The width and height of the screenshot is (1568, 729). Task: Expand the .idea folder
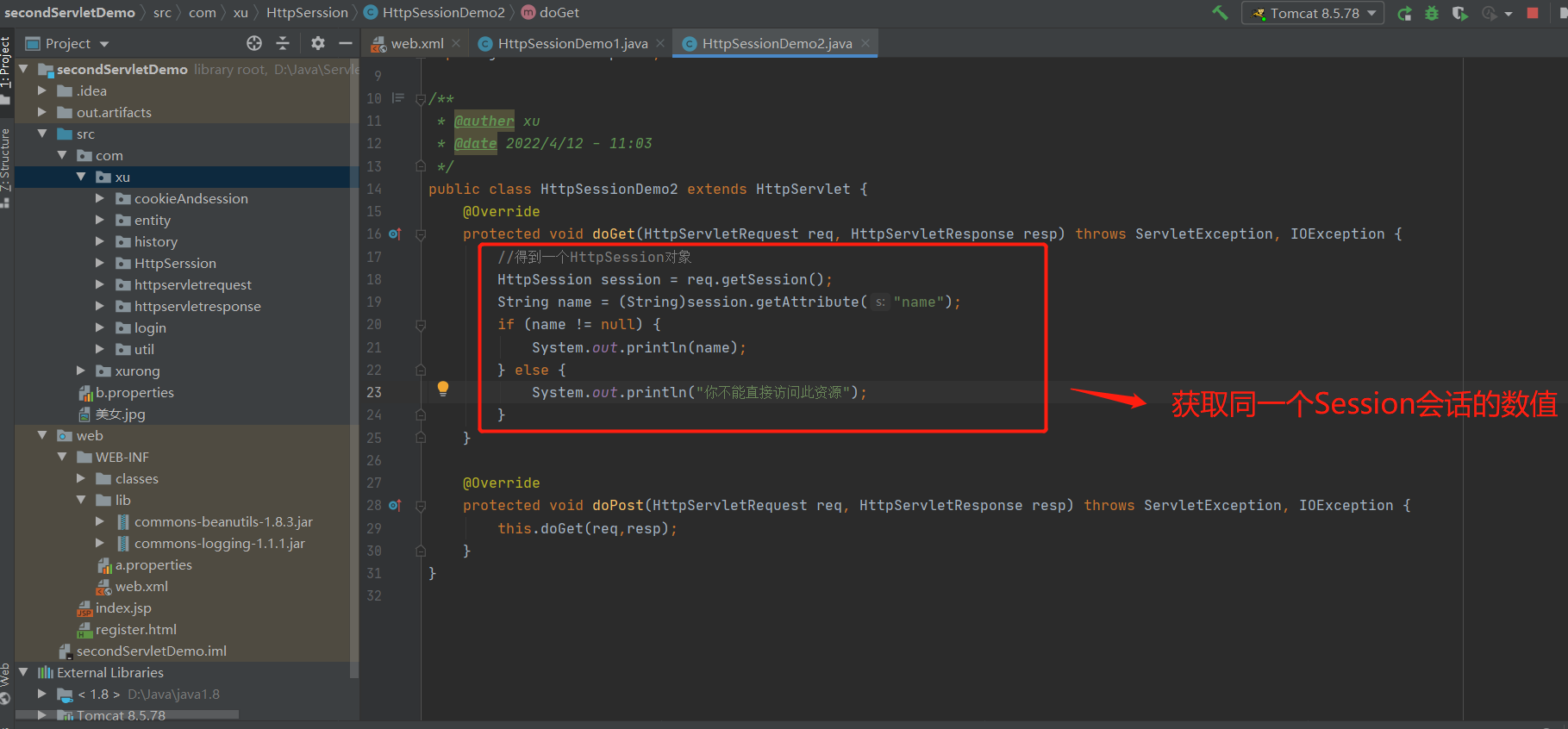(42, 90)
